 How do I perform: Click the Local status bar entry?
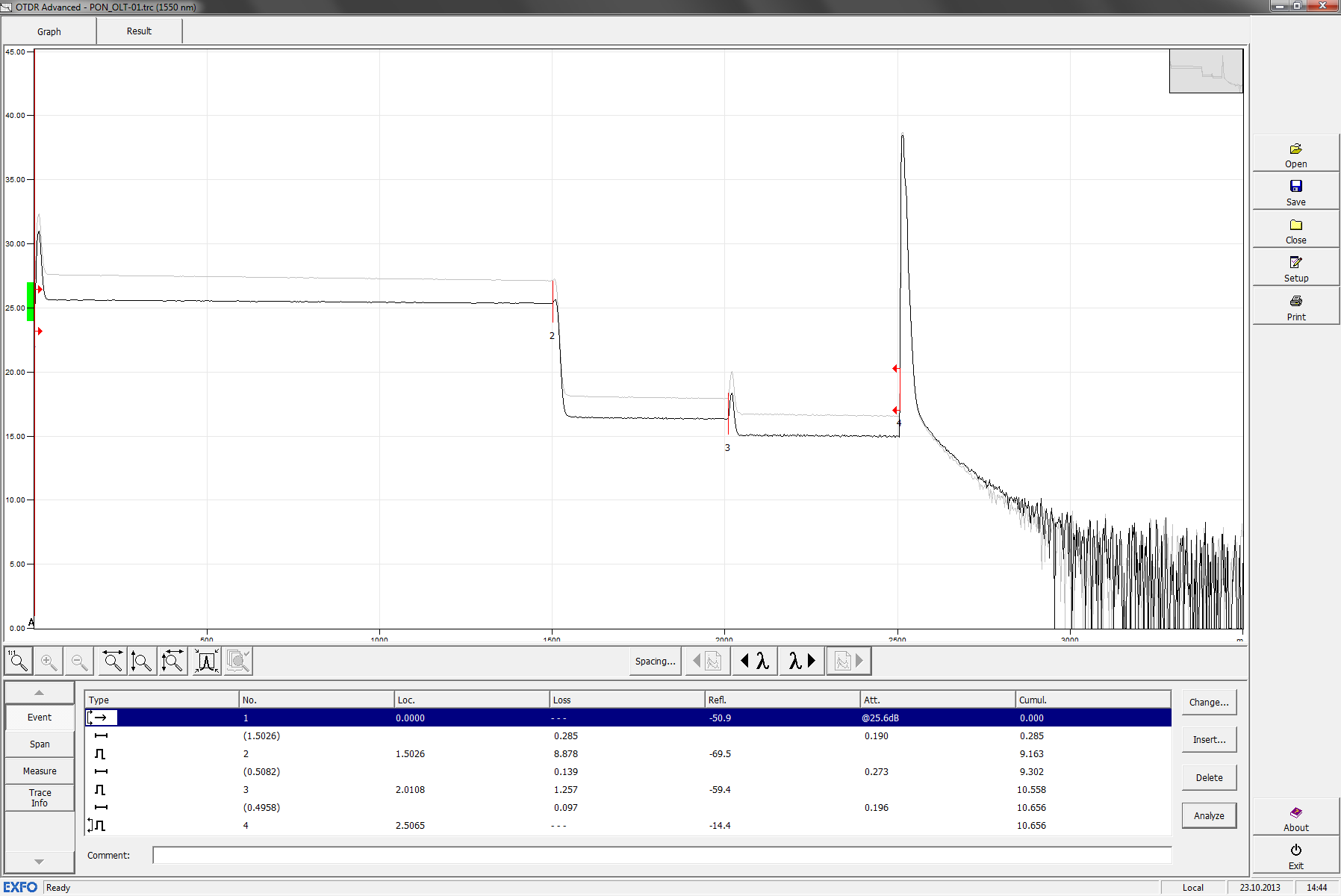point(1192,888)
